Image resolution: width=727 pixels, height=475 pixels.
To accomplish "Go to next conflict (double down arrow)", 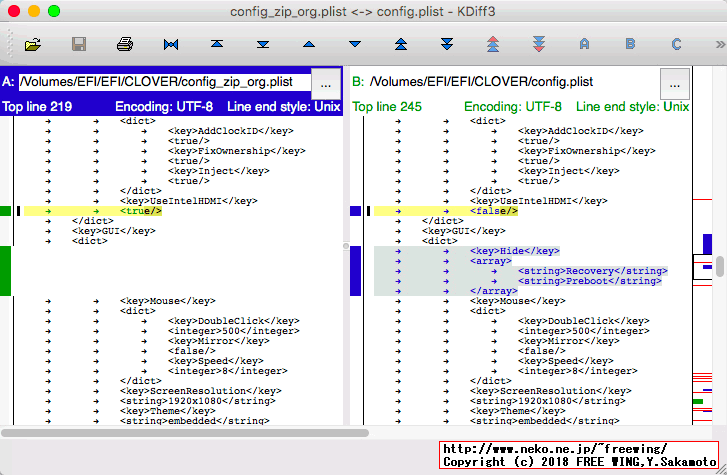I will tap(447, 44).
